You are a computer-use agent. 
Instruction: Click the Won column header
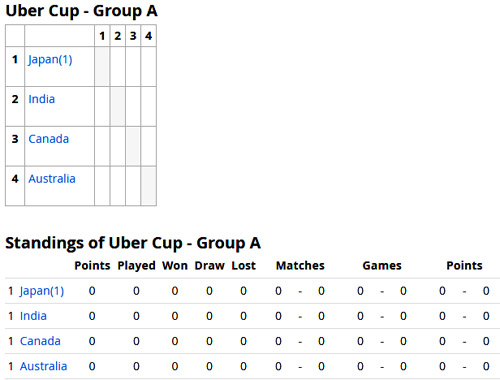(175, 266)
